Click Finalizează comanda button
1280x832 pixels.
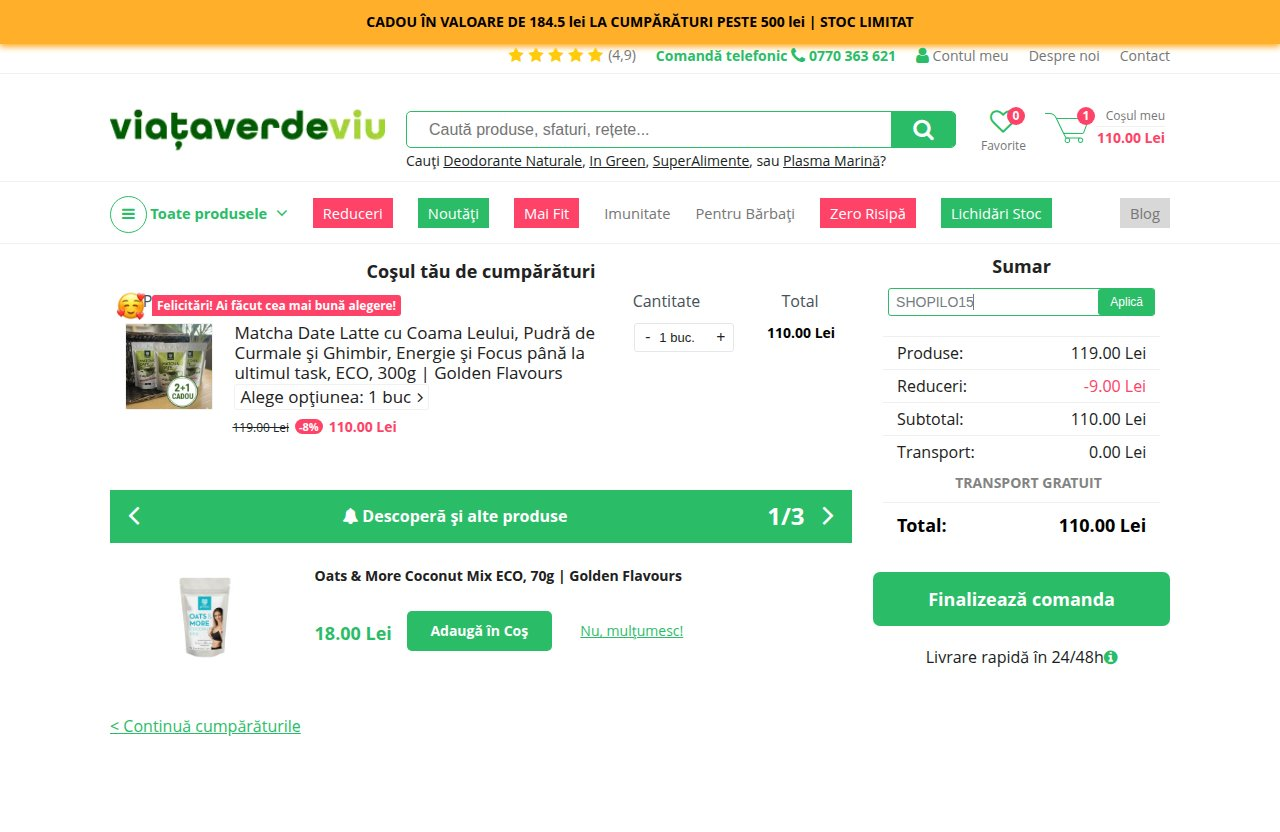[x=1021, y=599]
